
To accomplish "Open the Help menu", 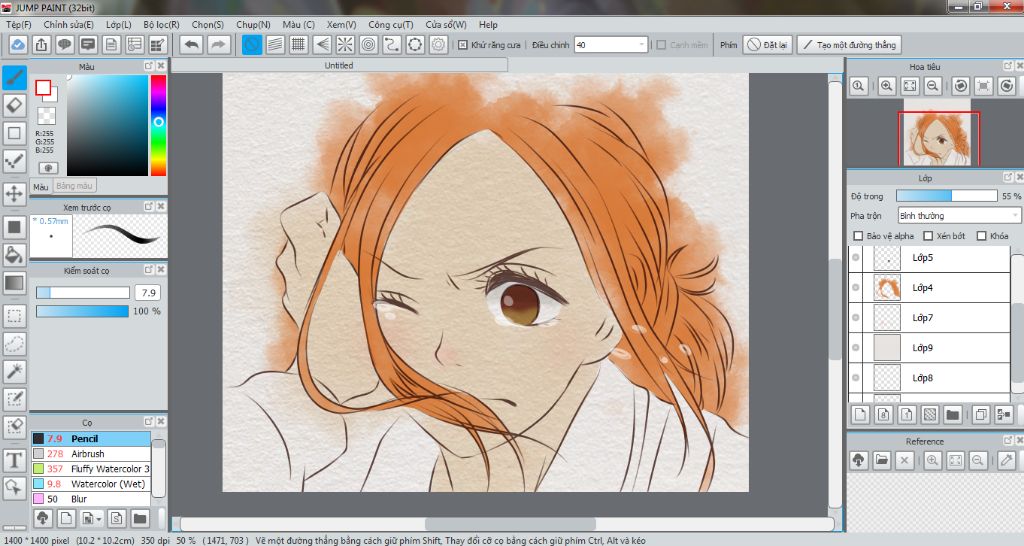I will click(488, 24).
